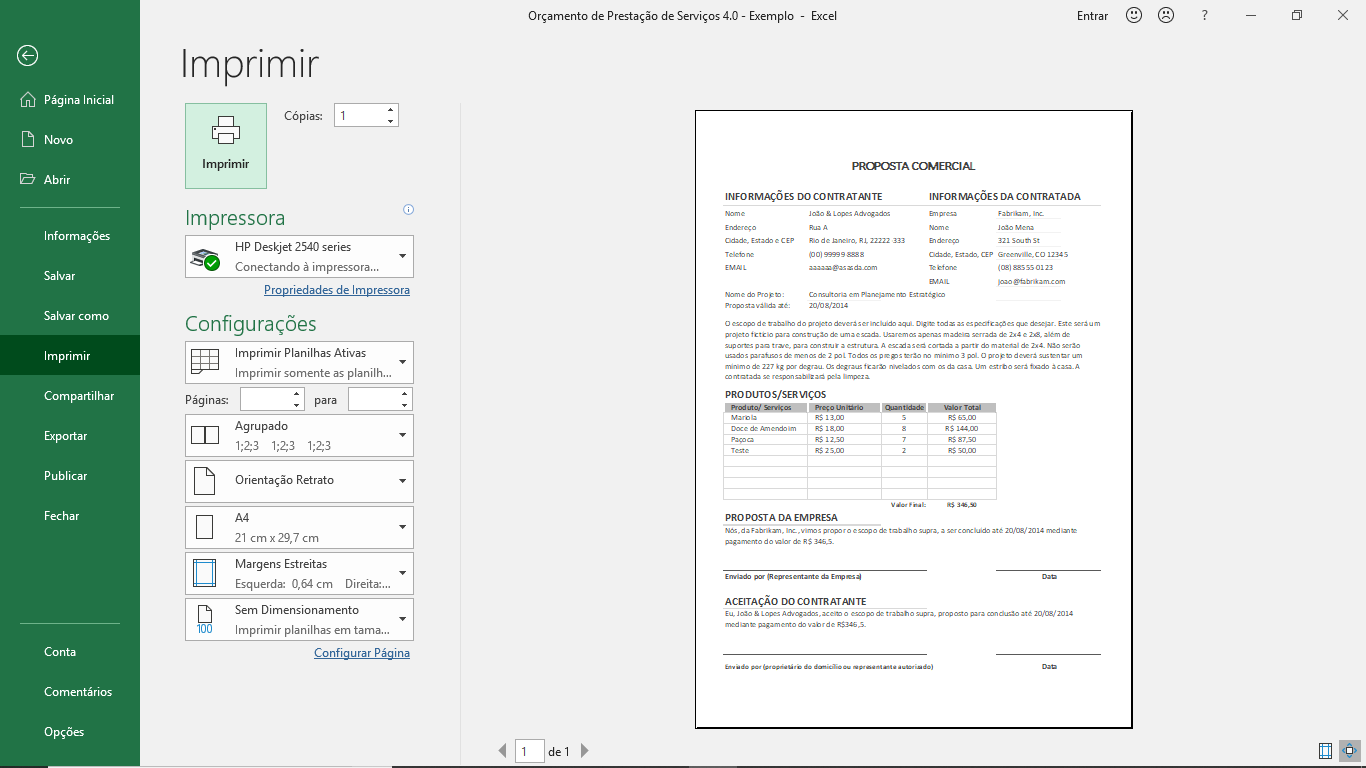
Task: Toggle Zoom to Page icon
Action: [1349, 750]
